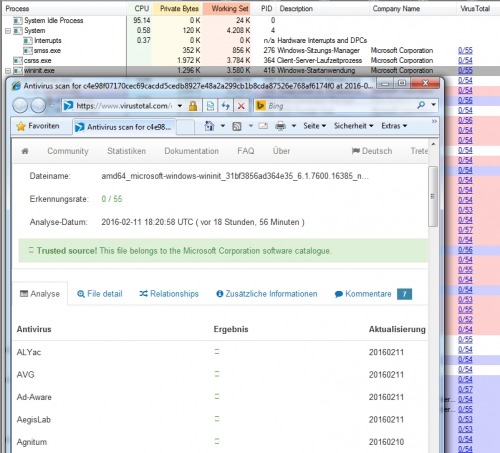Open the address bar history dropdown
Viewport: 500px width, 453px height.
(x=180, y=106)
